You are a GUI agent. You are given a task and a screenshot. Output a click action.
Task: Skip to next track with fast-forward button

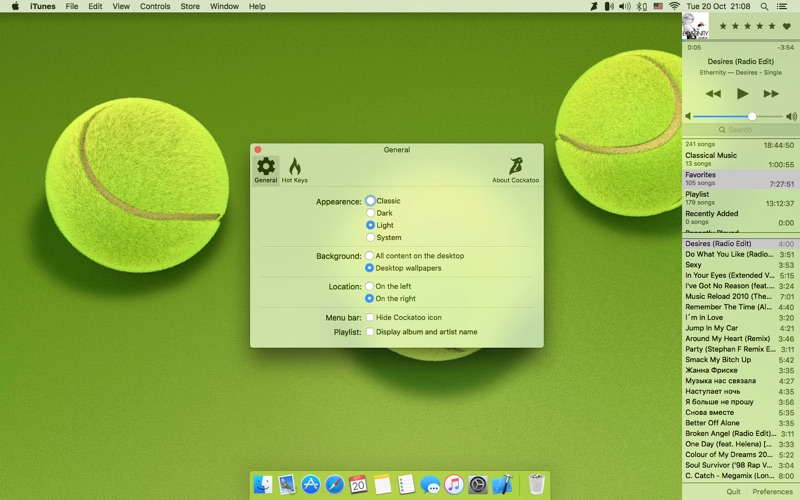click(771, 93)
